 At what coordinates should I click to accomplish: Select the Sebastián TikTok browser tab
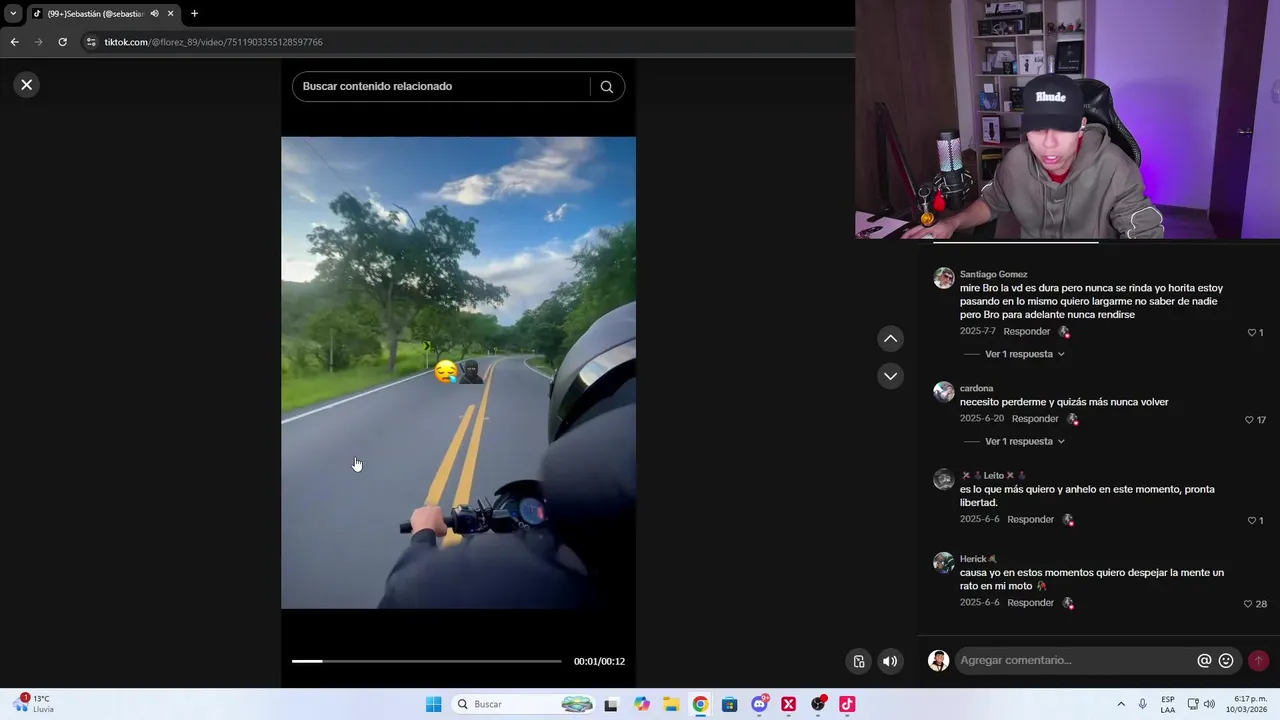(95, 14)
